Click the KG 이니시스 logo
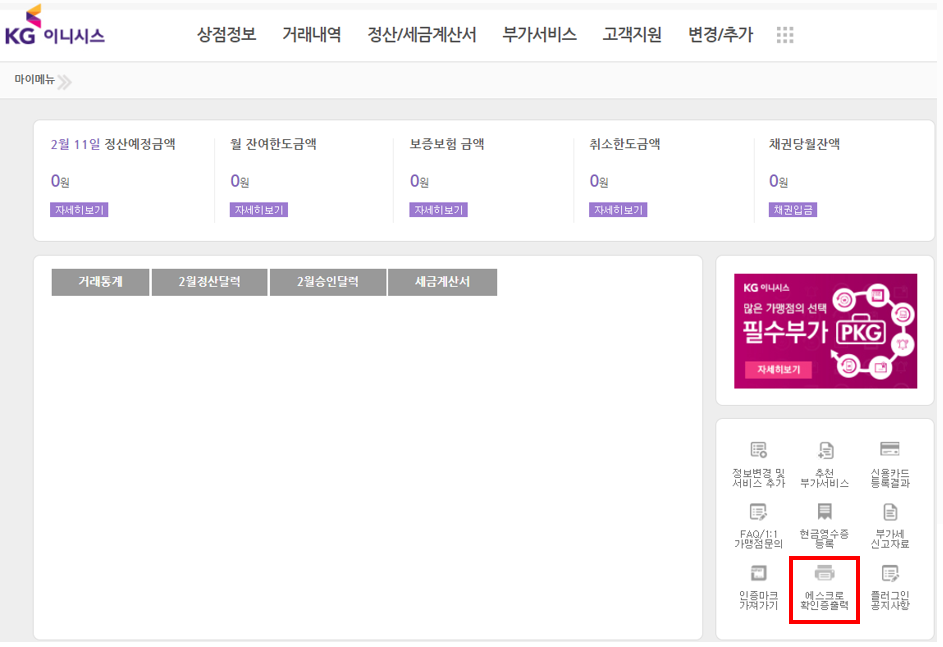This screenshot has width=943, height=647. pyautogui.click(x=55, y=25)
